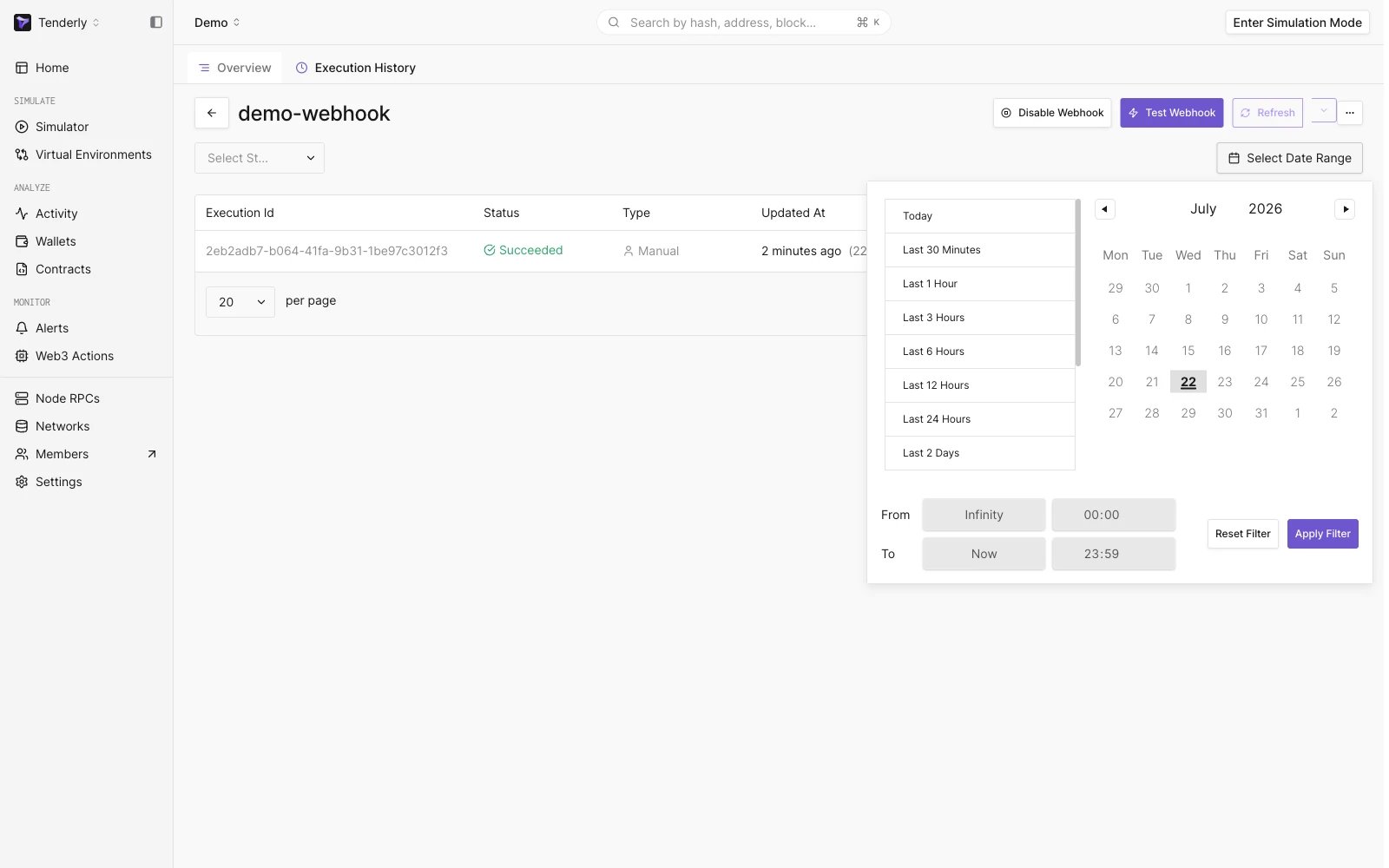Select Last 1 Hour preset
Viewport: 1389px width, 868px height.
(980, 284)
